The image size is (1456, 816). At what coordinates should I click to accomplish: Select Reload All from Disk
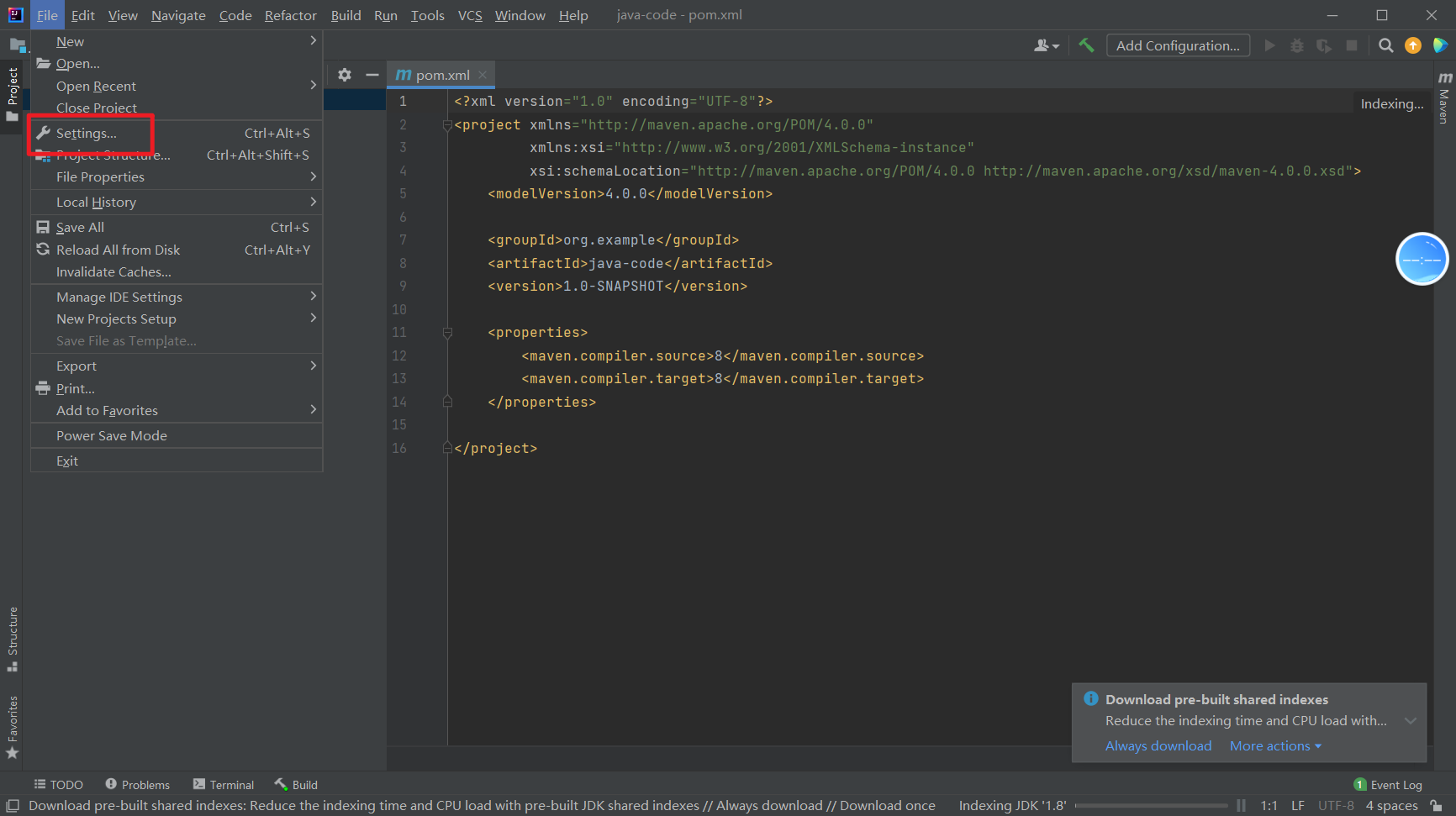(177, 250)
